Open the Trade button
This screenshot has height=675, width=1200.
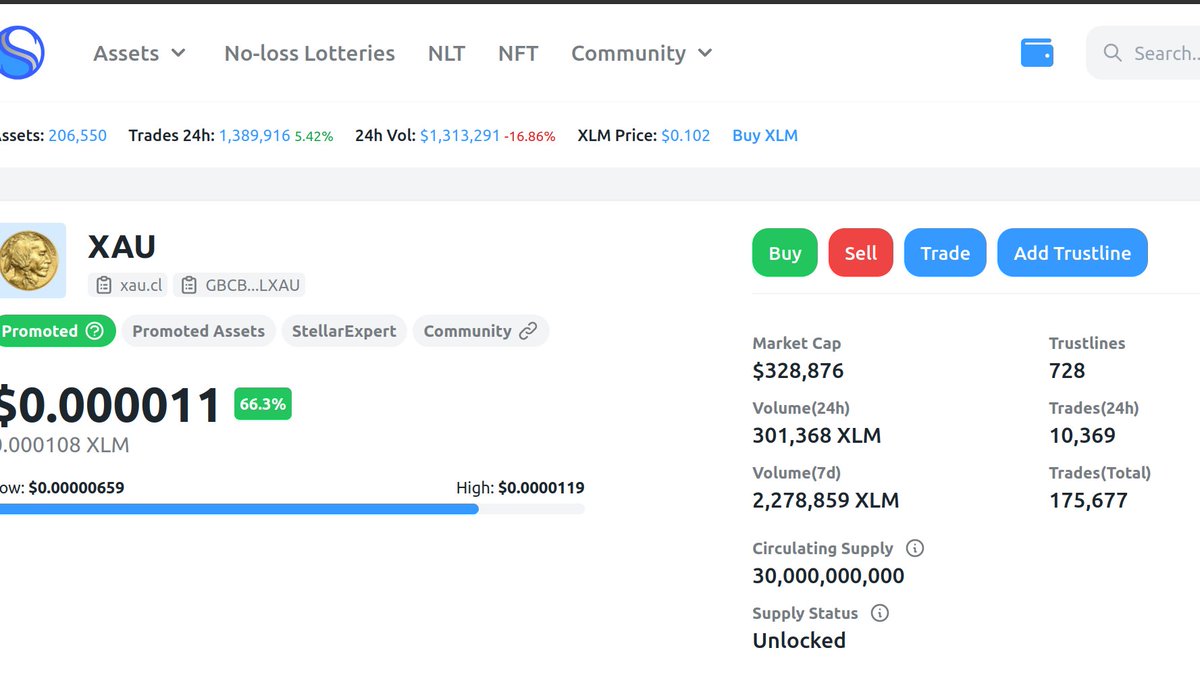(945, 253)
